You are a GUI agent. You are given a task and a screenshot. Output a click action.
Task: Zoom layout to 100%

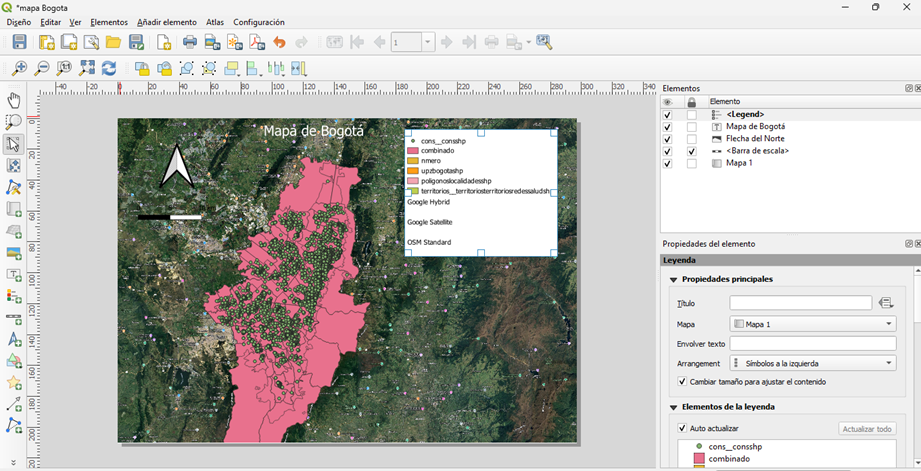pos(63,68)
